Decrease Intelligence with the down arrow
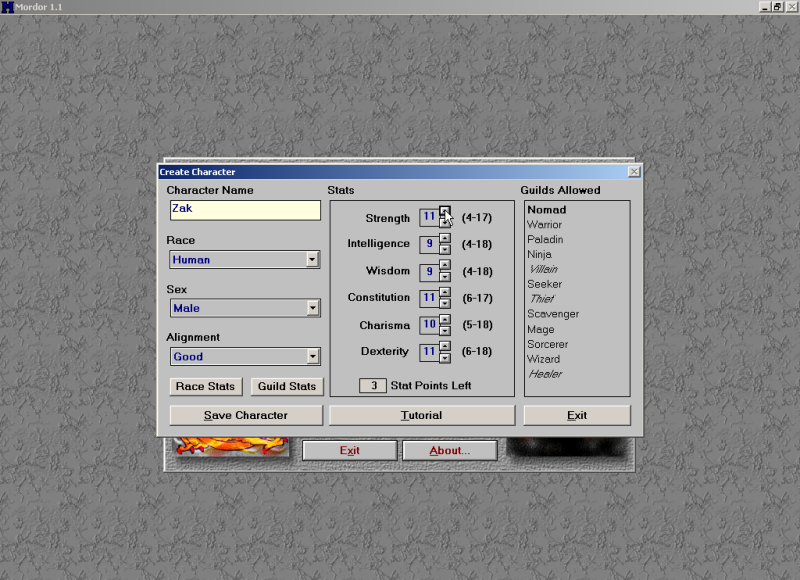This screenshot has width=800, height=580. 445,249
